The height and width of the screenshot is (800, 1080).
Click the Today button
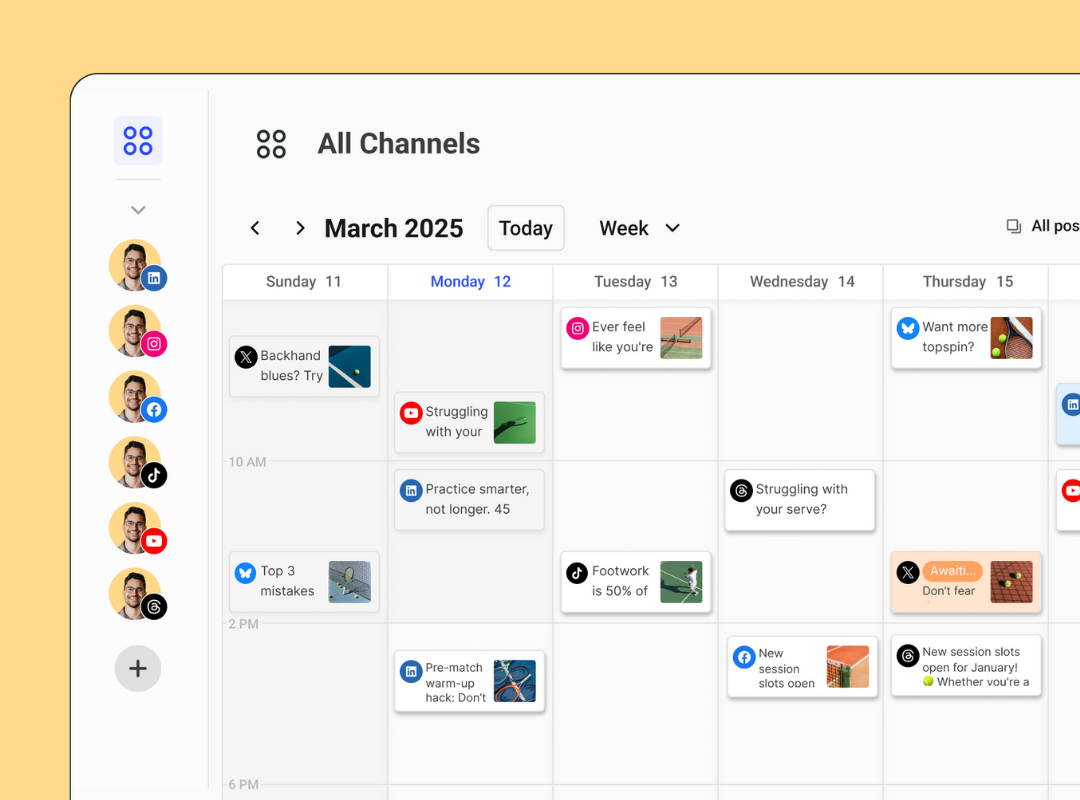pos(525,228)
